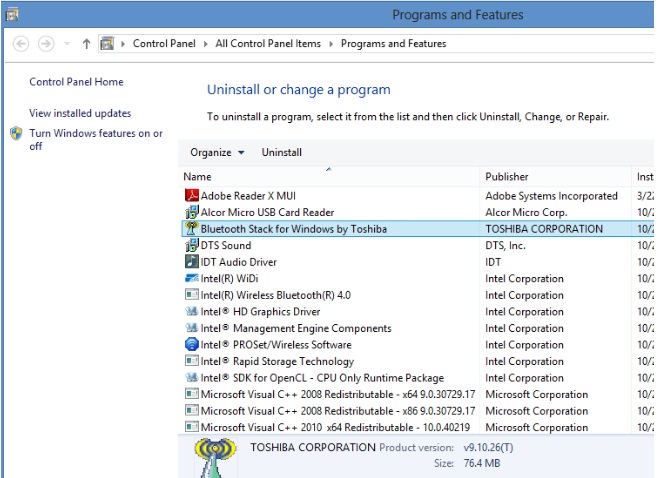This screenshot has width=659, height=478.
Task: Click size value 76.4 MB
Action: (482, 463)
